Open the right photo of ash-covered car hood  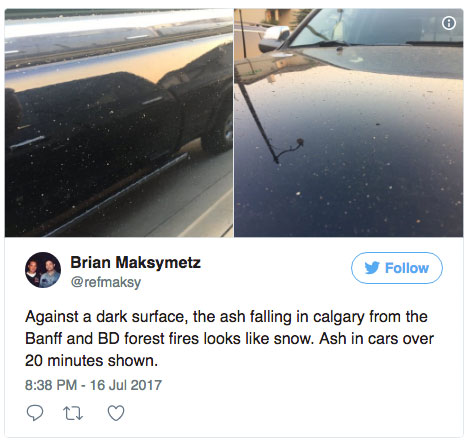click(x=349, y=123)
